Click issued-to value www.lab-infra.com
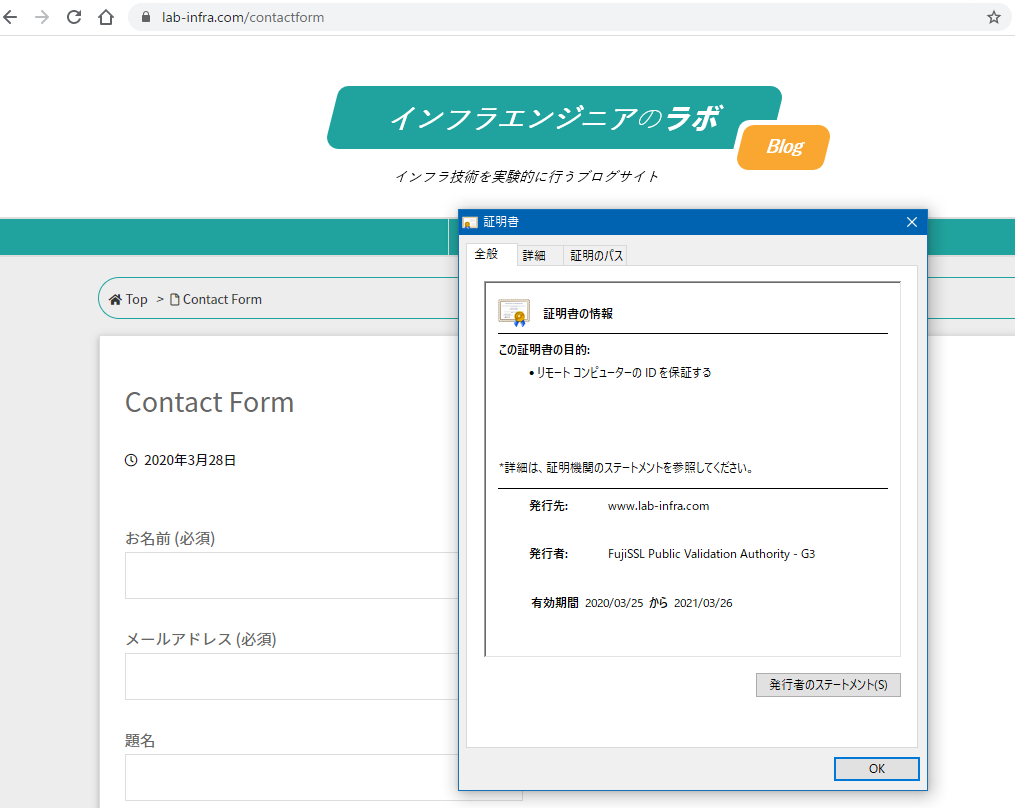The width and height of the screenshot is (1015, 808). coord(658,506)
